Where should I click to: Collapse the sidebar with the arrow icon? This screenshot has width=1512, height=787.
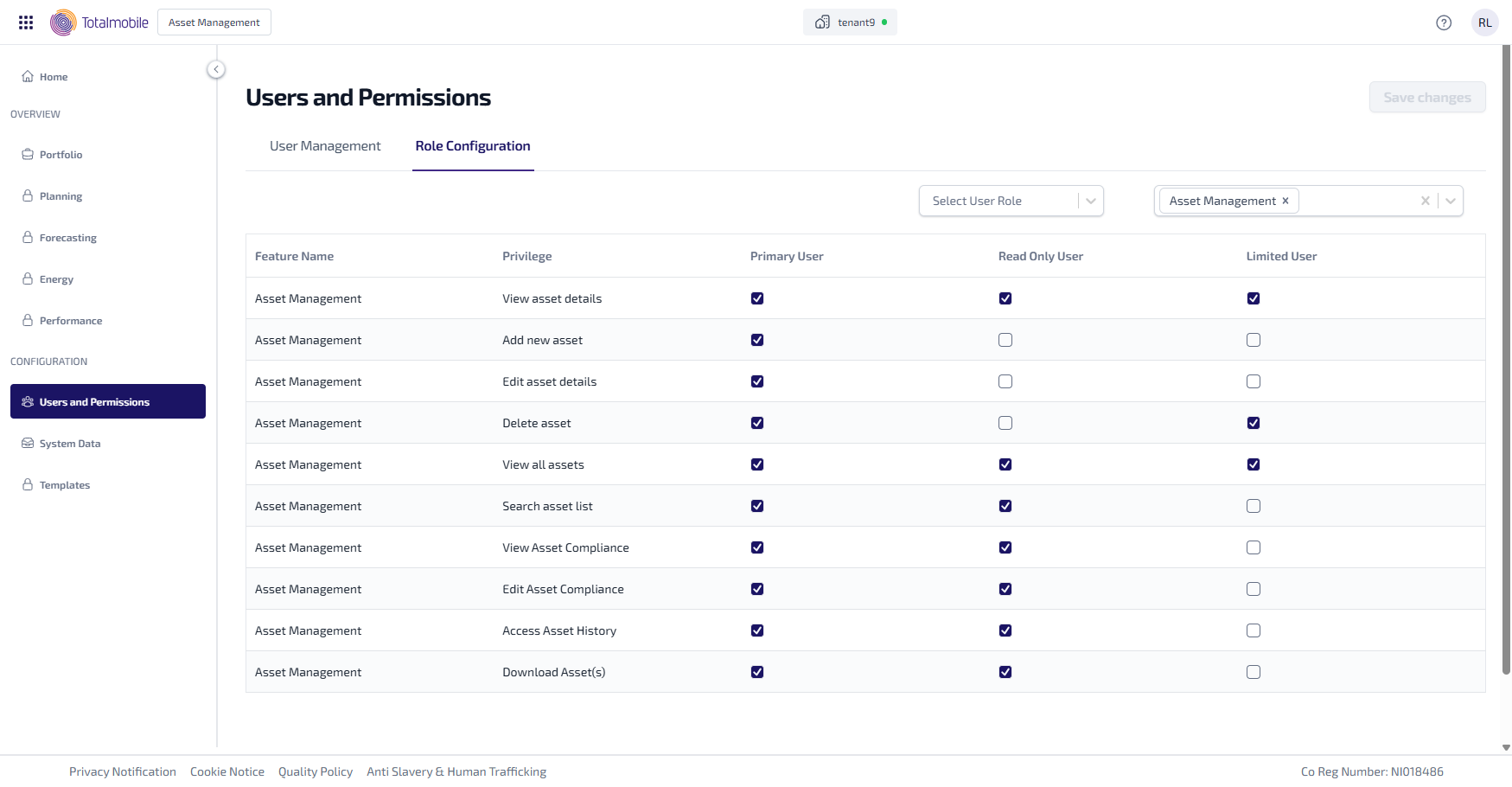216,69
